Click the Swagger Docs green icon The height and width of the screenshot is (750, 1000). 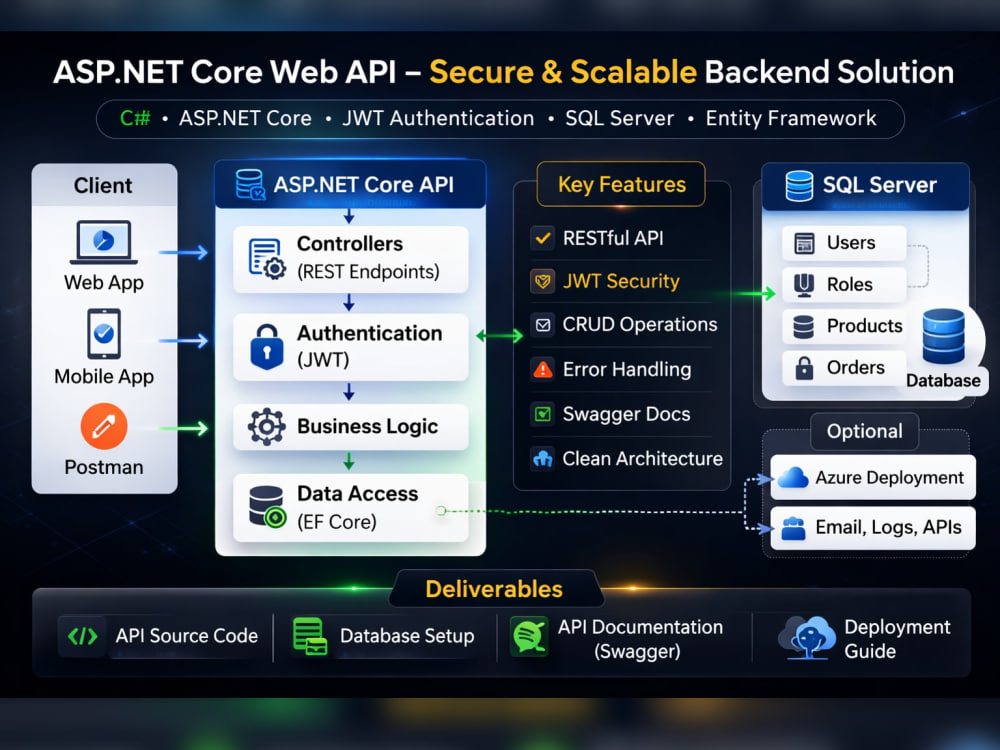coord(543,415)
